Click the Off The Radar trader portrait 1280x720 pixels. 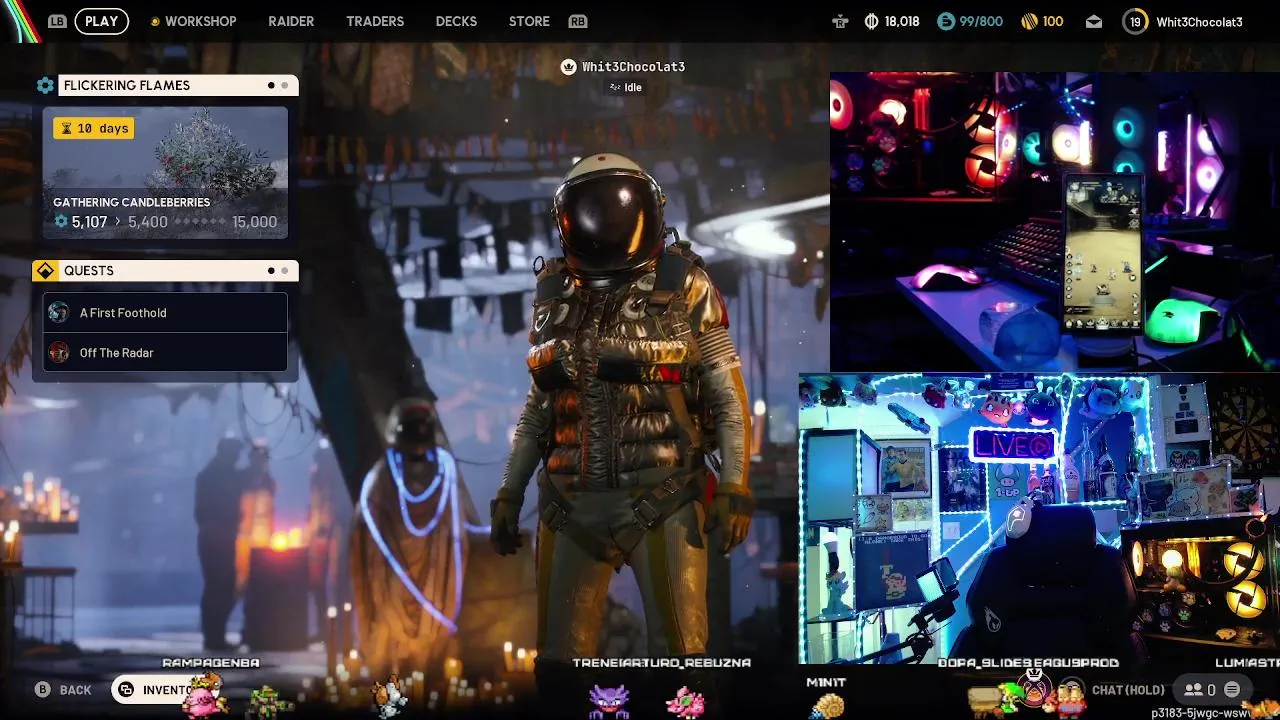(59, 352)
